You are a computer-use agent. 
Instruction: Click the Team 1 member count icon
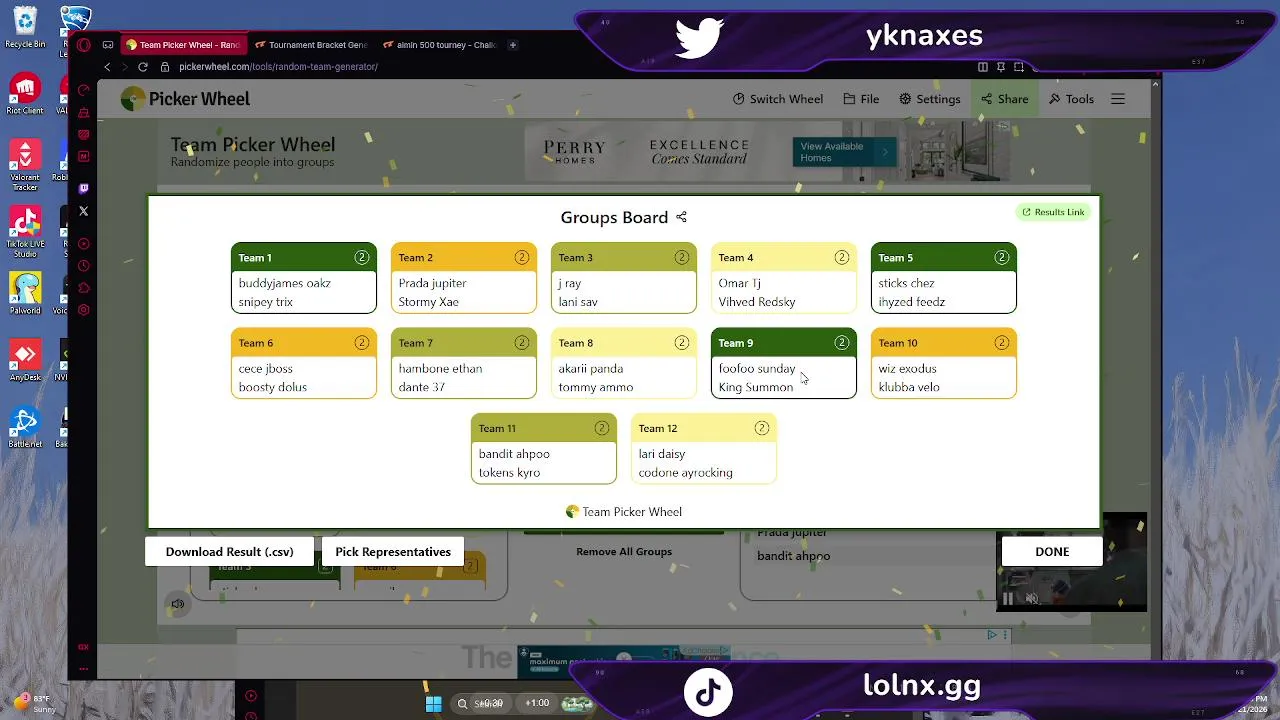pos(362,257)
